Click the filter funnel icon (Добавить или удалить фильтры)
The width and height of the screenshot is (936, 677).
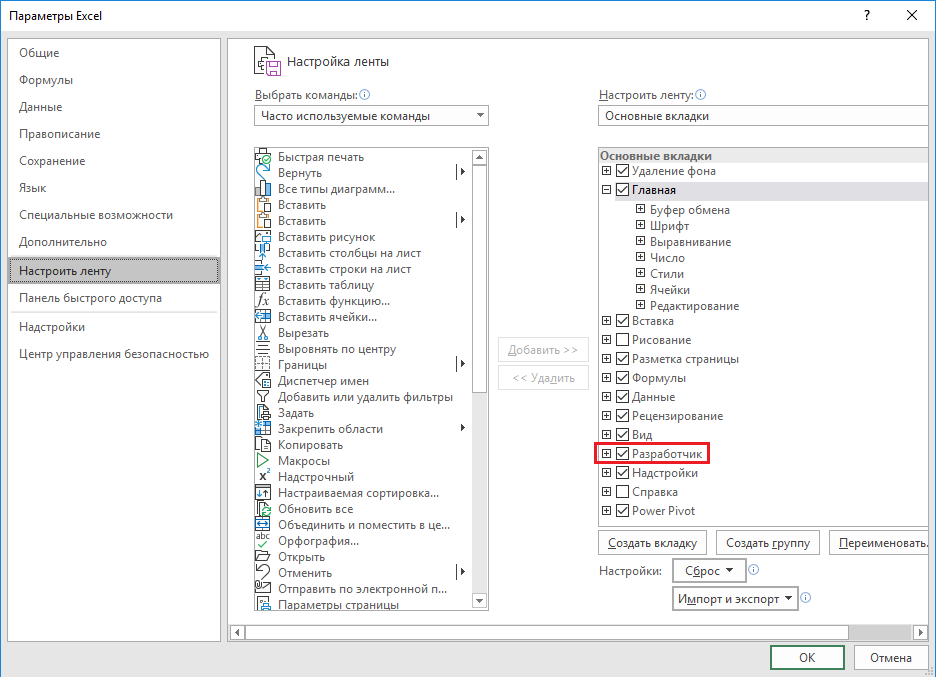coord(263,397)
